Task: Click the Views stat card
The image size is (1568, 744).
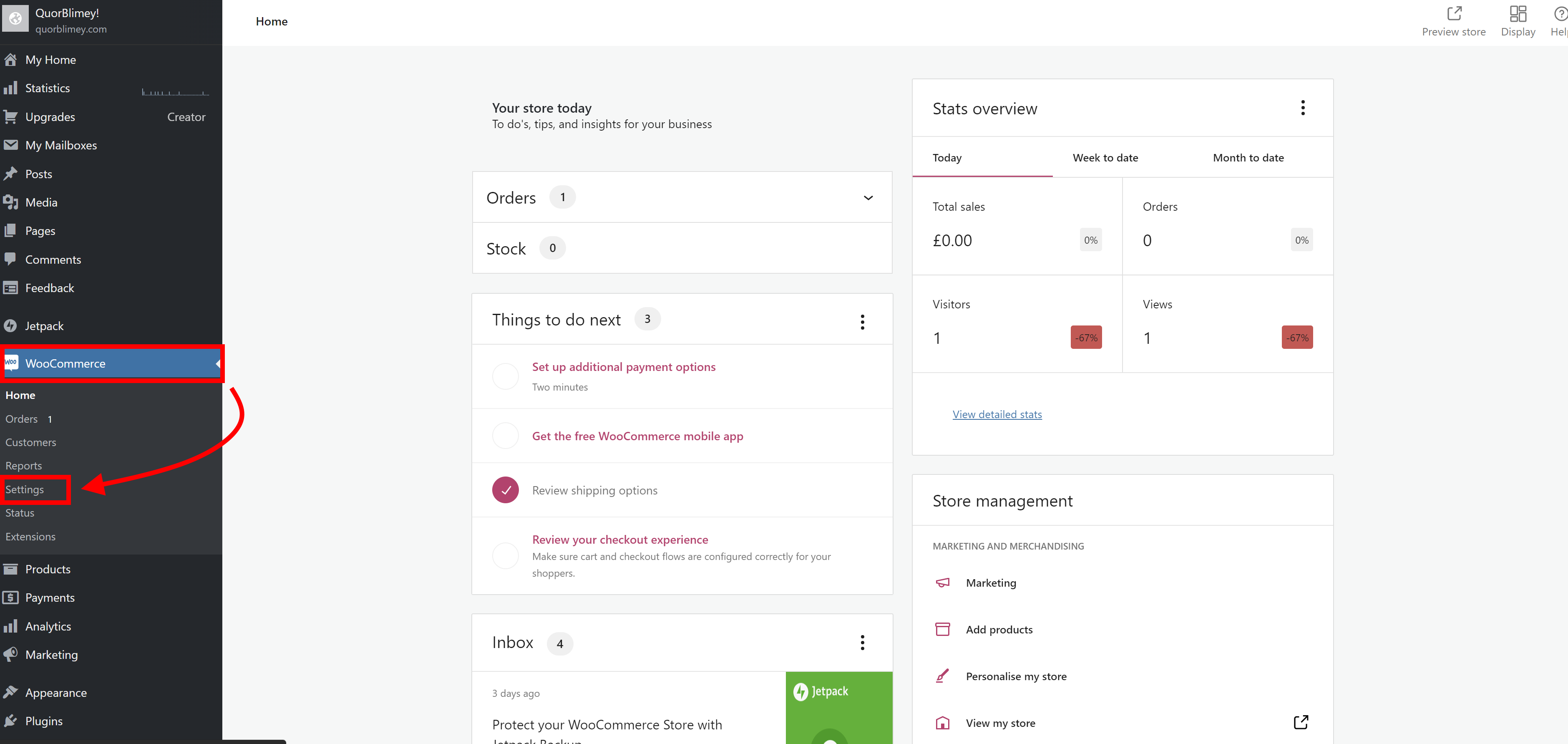Action: tap(1228, 323)
